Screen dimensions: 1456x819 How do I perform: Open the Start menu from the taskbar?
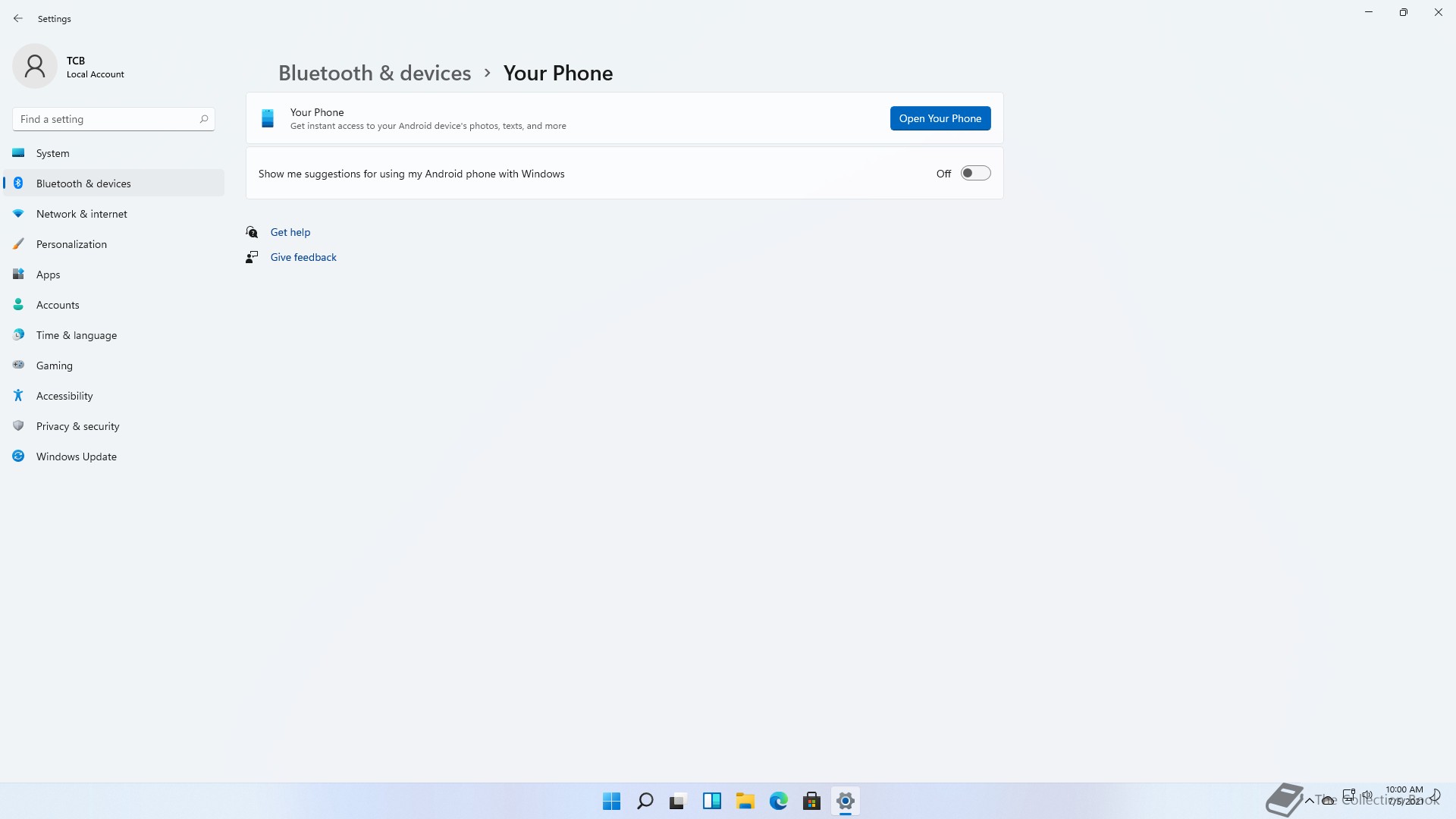611,801
